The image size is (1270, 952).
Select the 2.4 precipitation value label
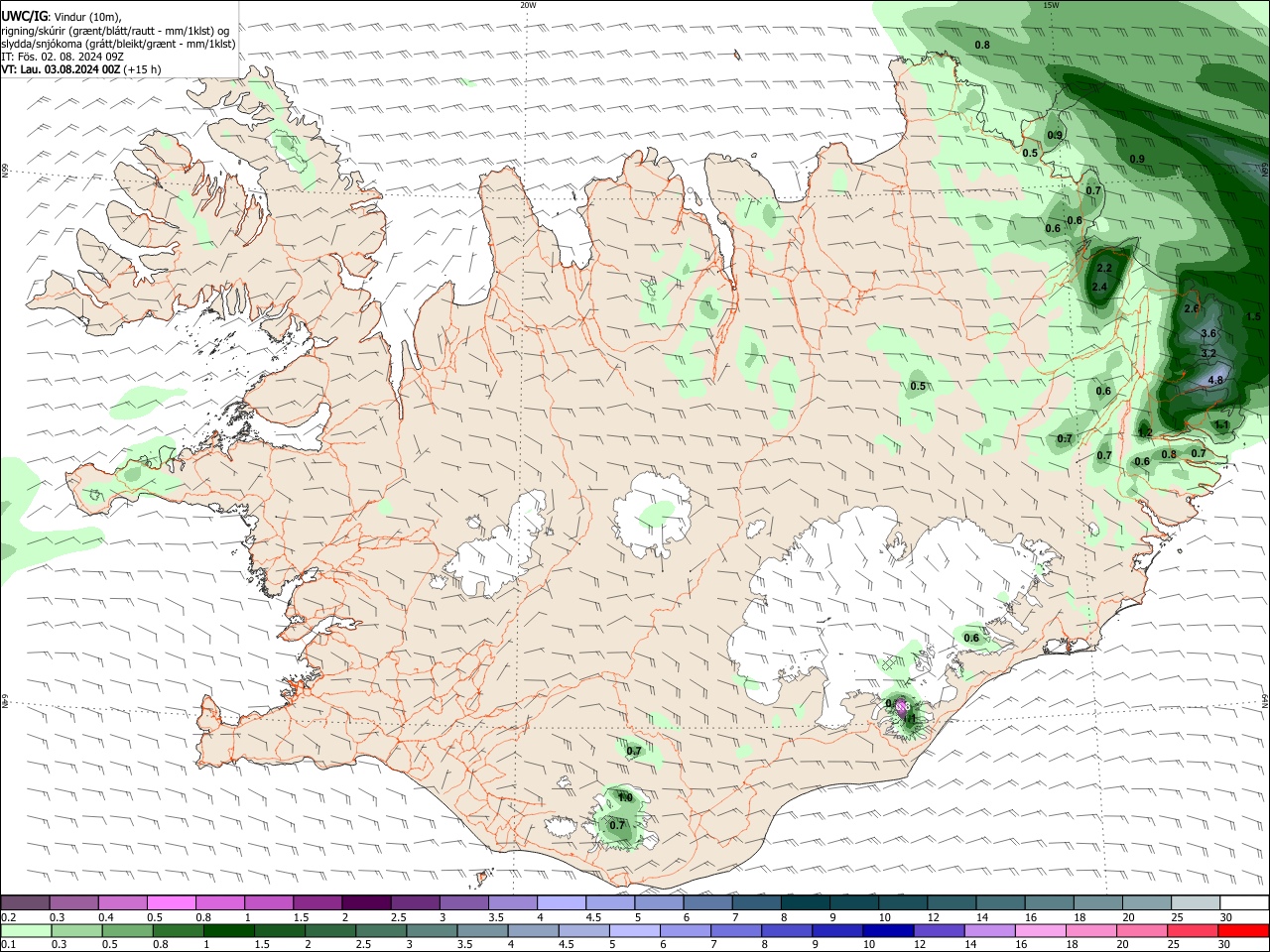(x=1099, y=288)
